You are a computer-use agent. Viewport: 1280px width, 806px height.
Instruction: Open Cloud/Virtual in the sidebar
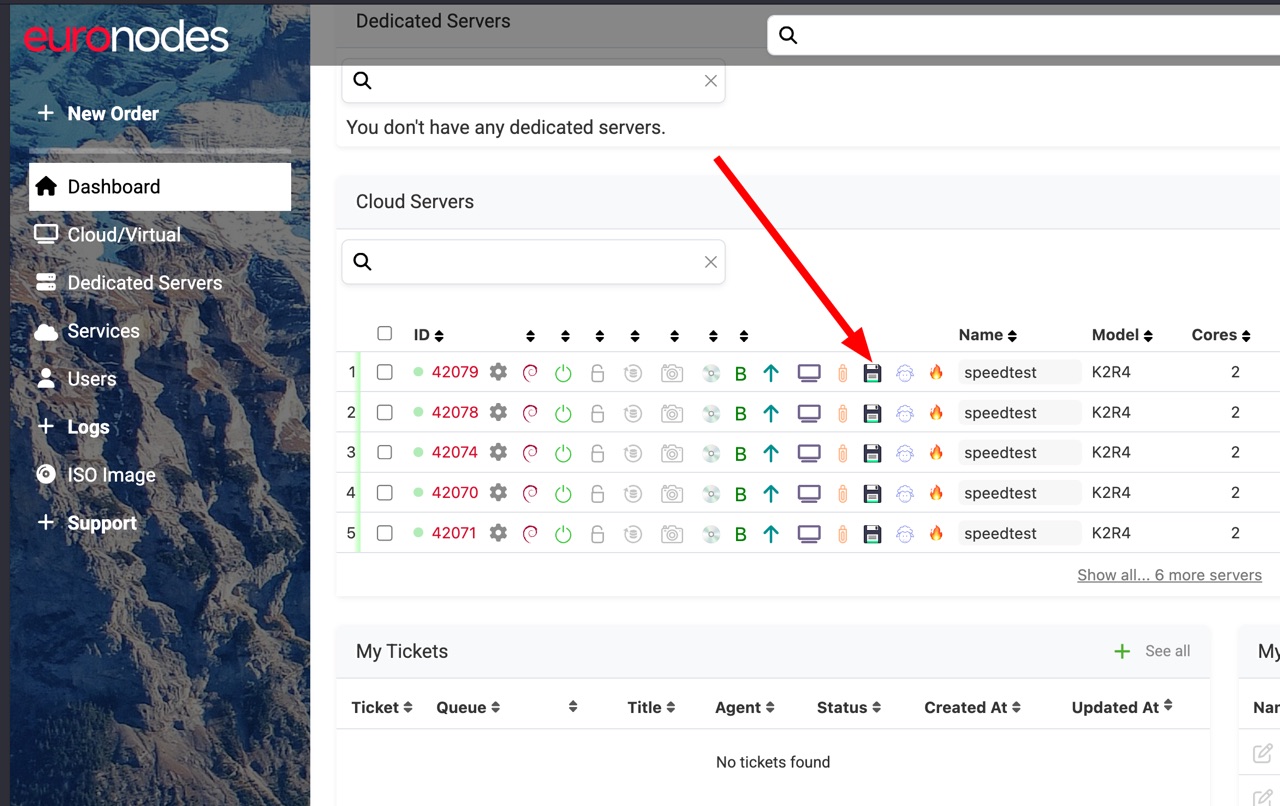point(124,235)
